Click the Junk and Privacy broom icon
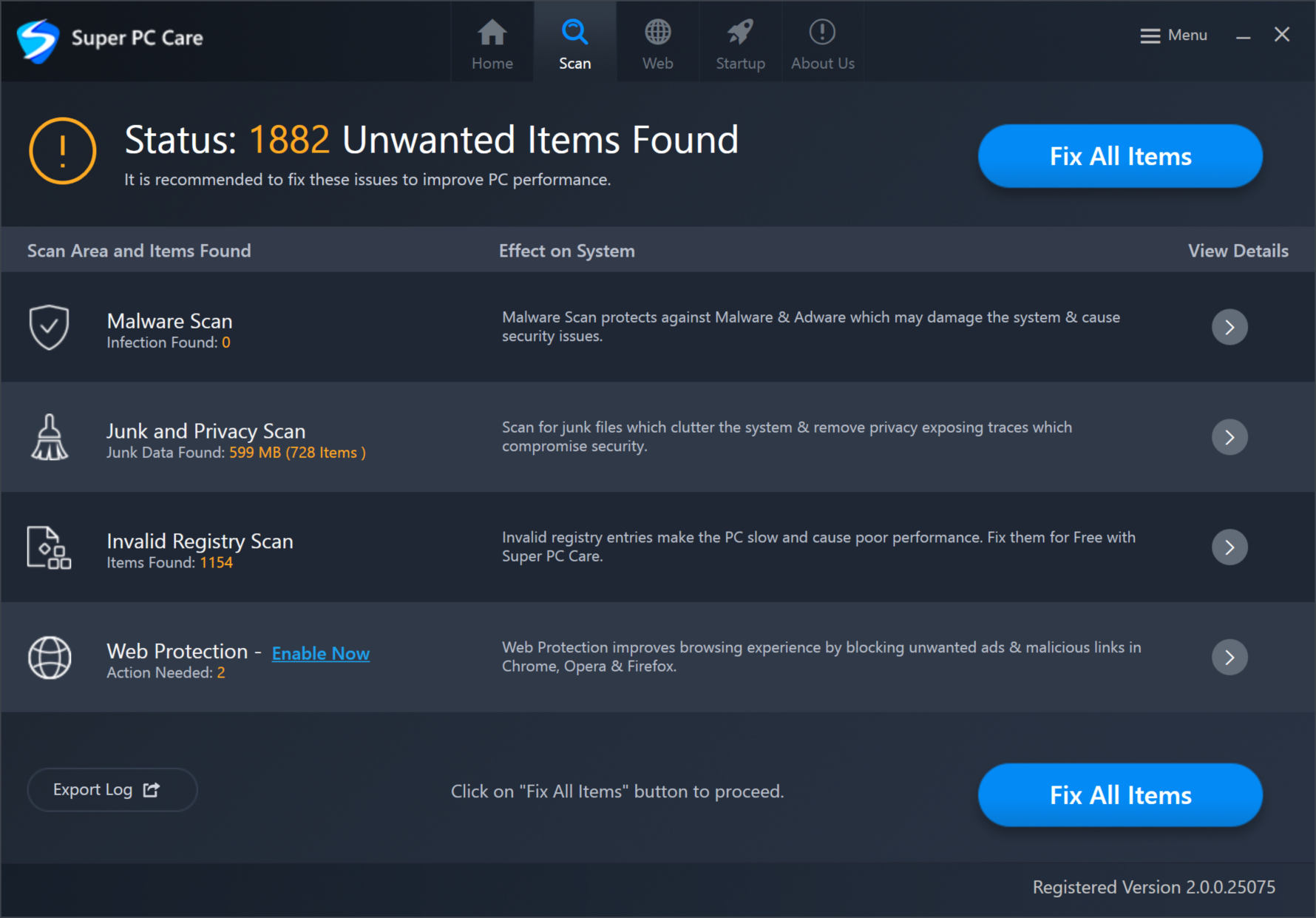 [50, 437]
